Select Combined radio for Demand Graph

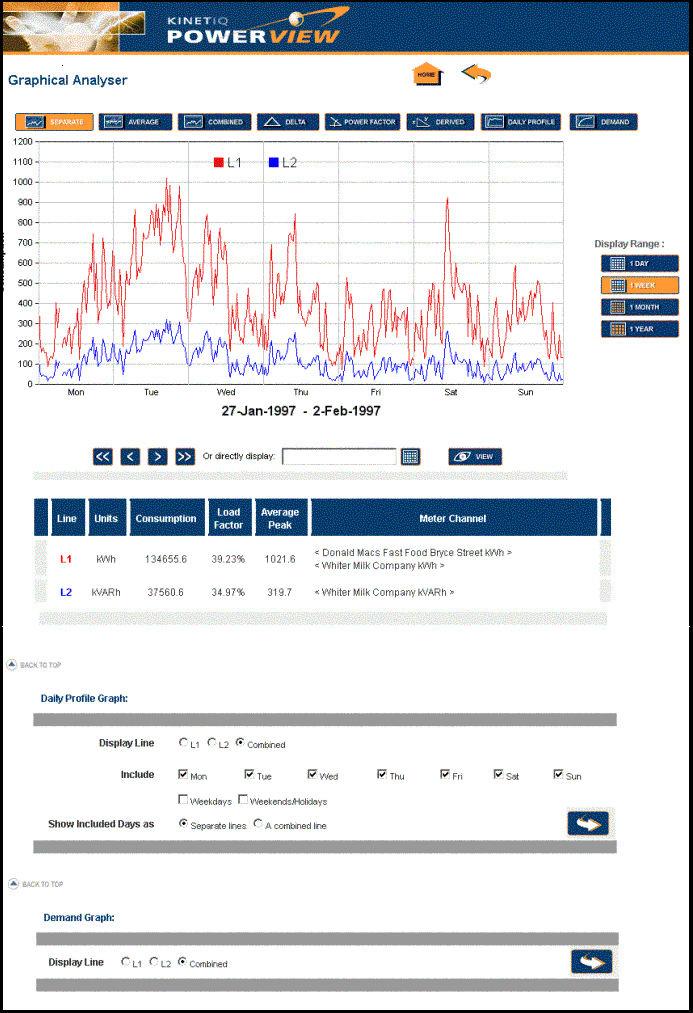(182, 962)
